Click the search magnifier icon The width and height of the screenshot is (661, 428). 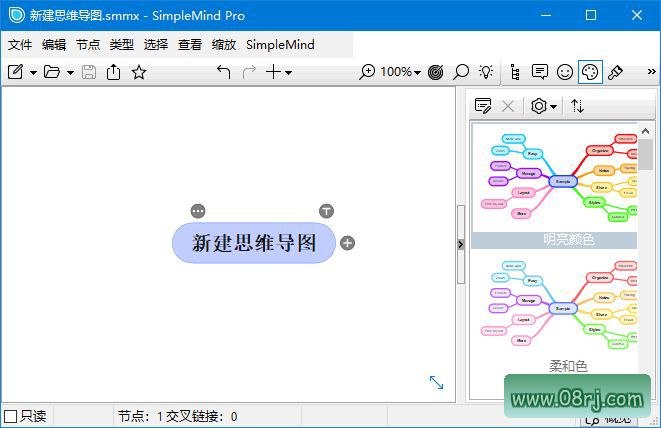point(461,72)
